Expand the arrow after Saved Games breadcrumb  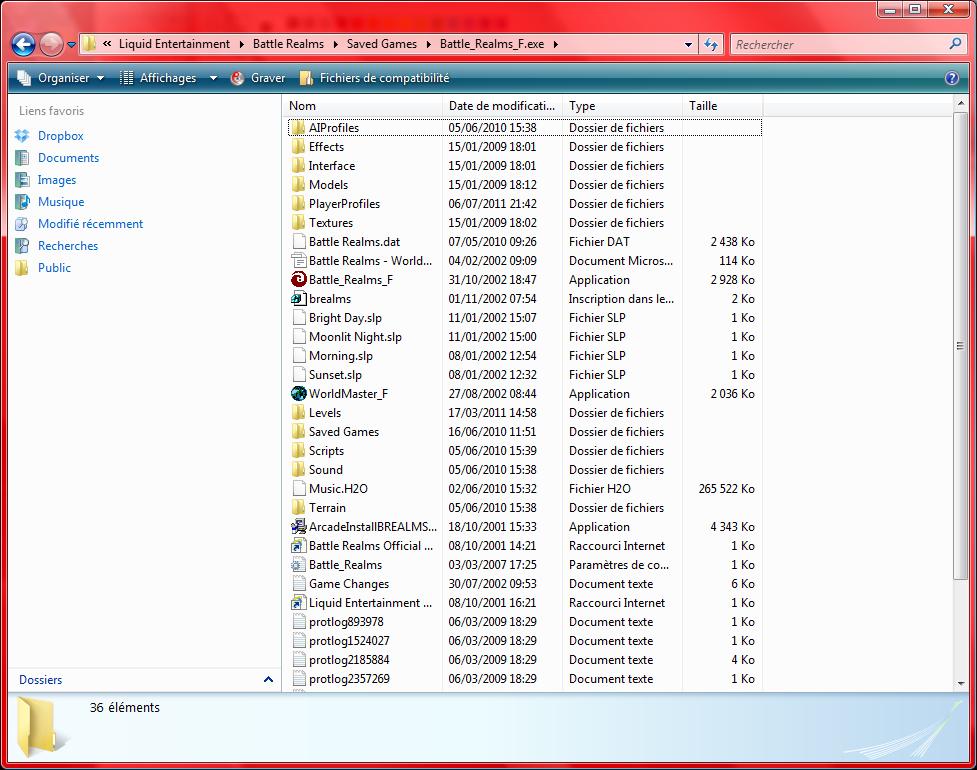pos(429,44)
